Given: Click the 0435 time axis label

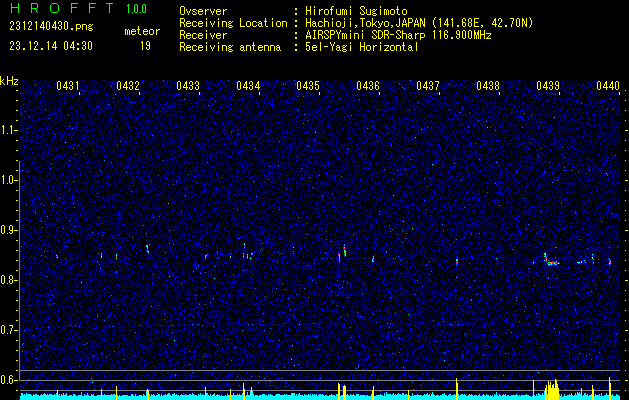Looking at the screenshot, I should coord(308,86).
